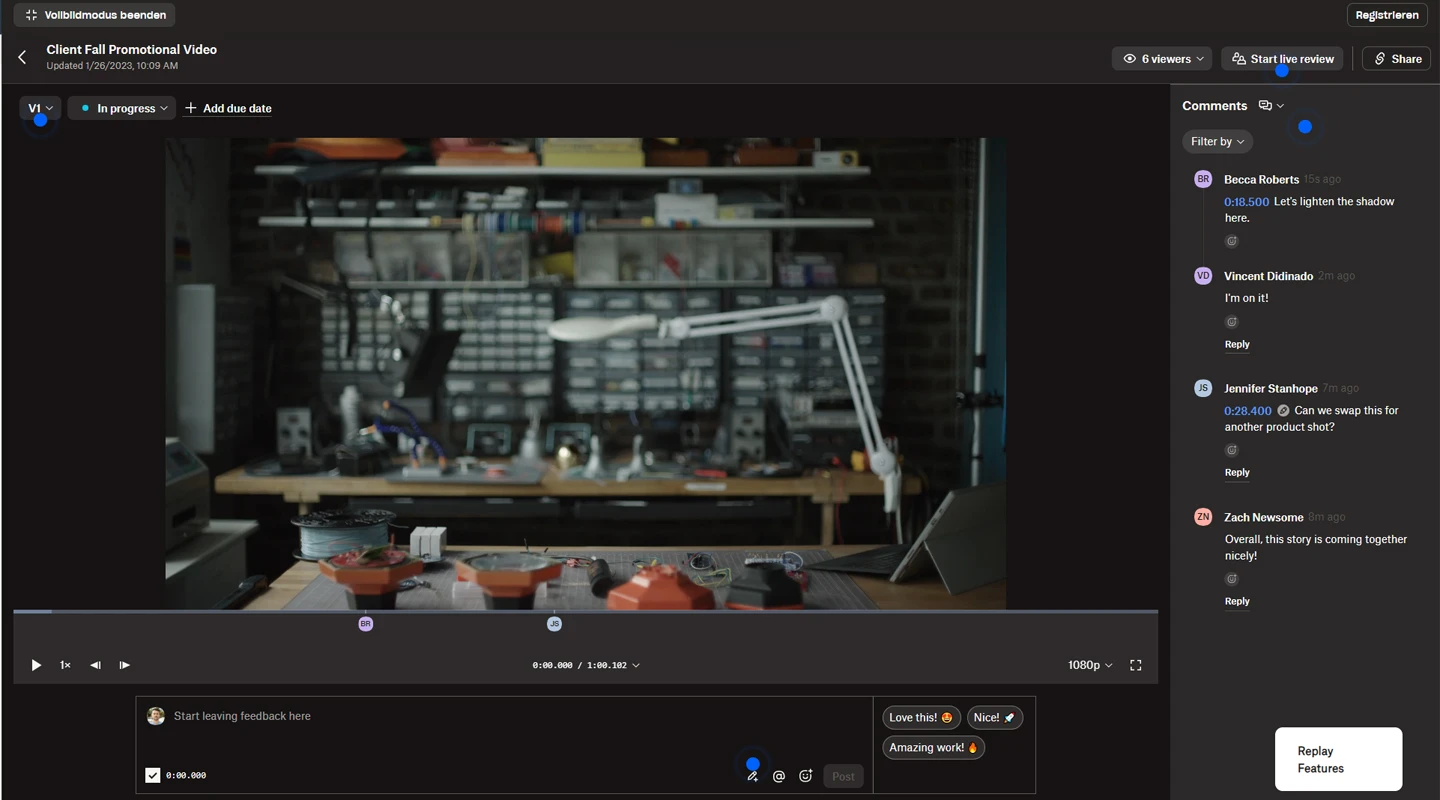Open the comments view options dropdown

click(x=1271, y=105)
